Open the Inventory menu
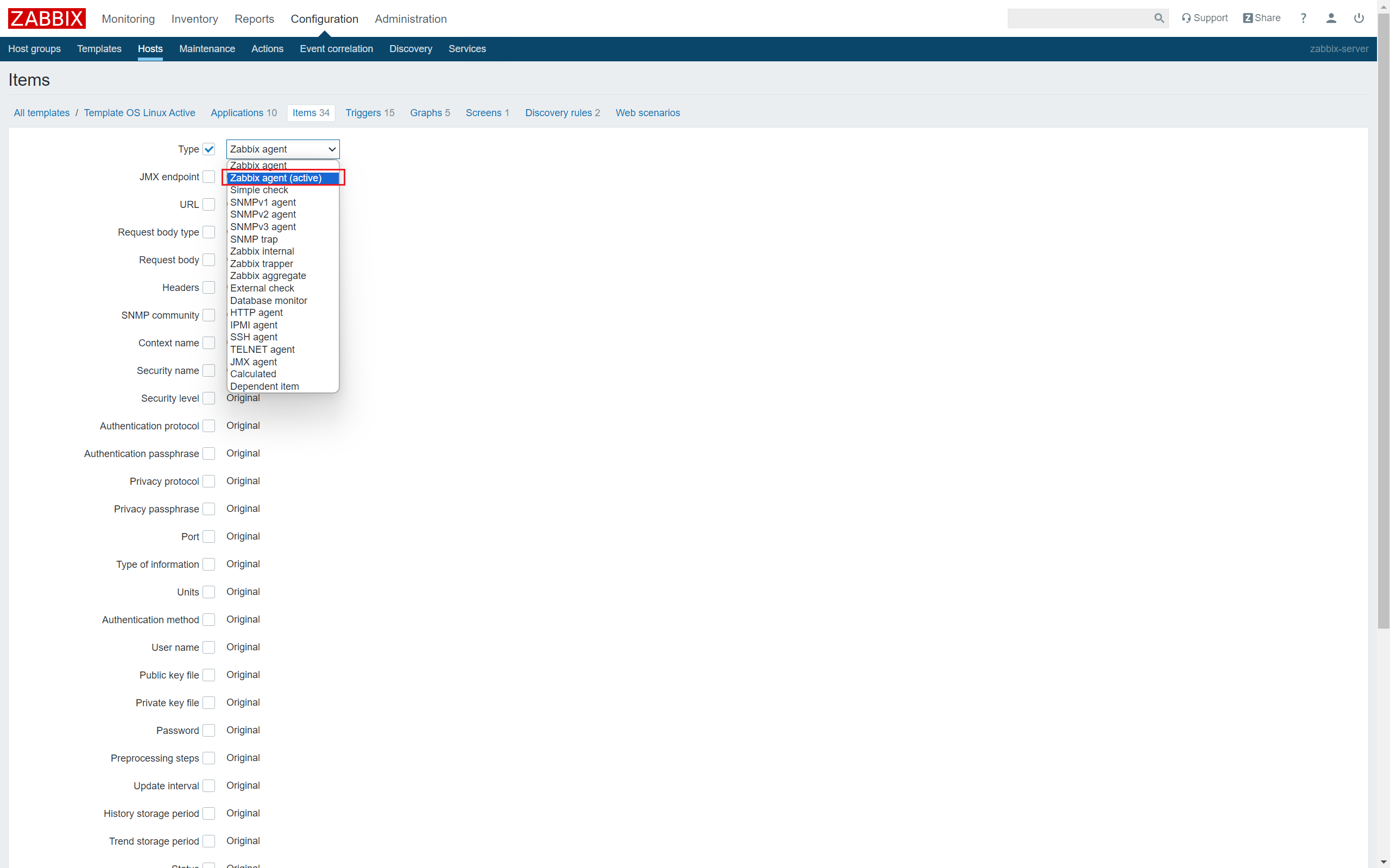The width and height of the screenshot is (1390, 868). 194,19
